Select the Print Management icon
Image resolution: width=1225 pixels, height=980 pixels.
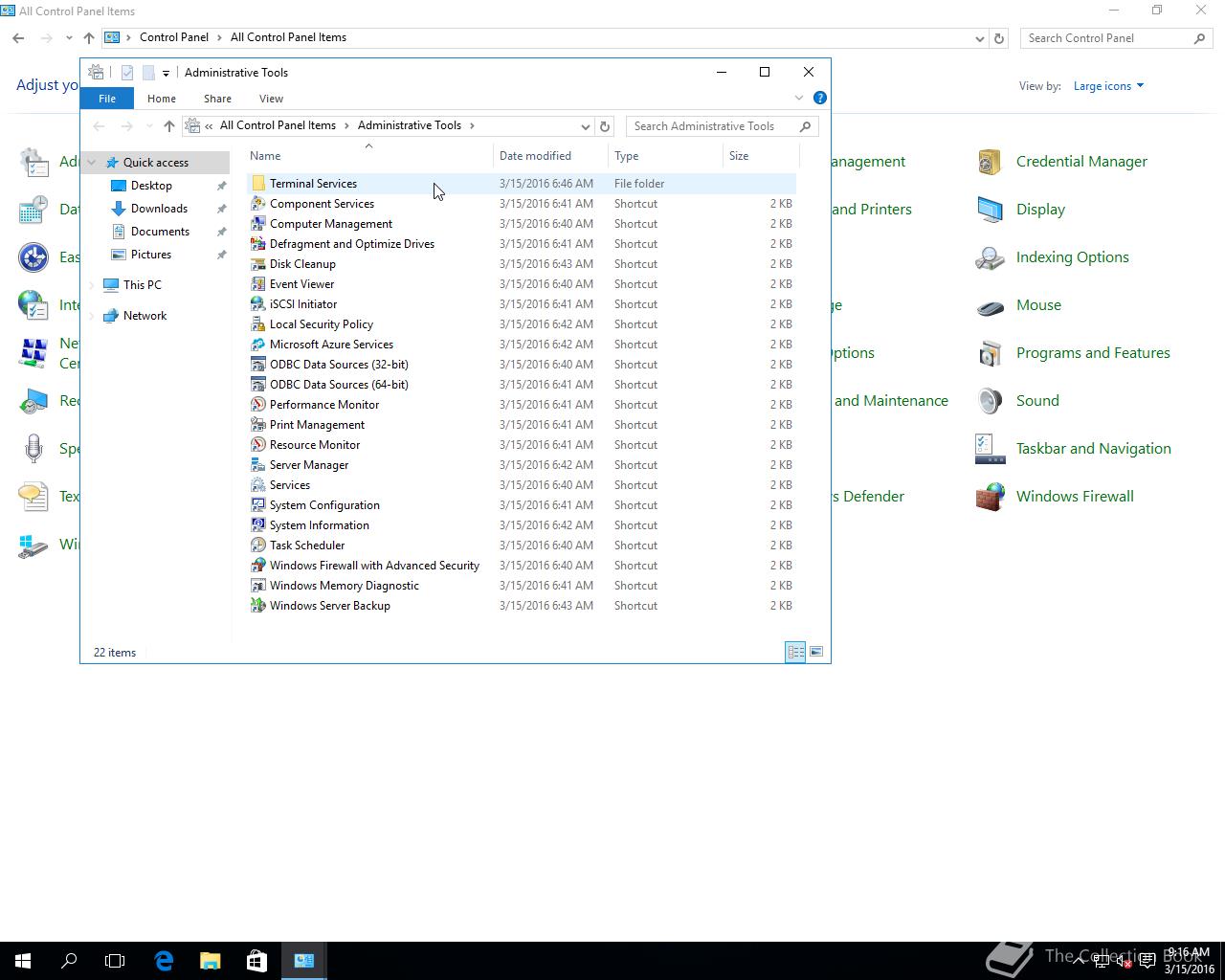257,425
